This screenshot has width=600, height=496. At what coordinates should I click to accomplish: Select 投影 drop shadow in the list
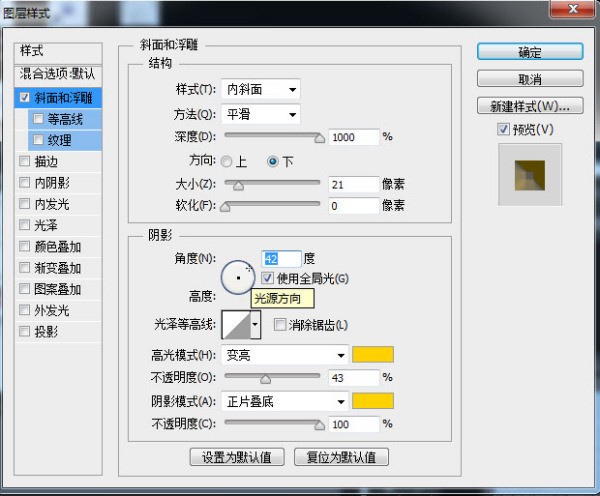46,332
